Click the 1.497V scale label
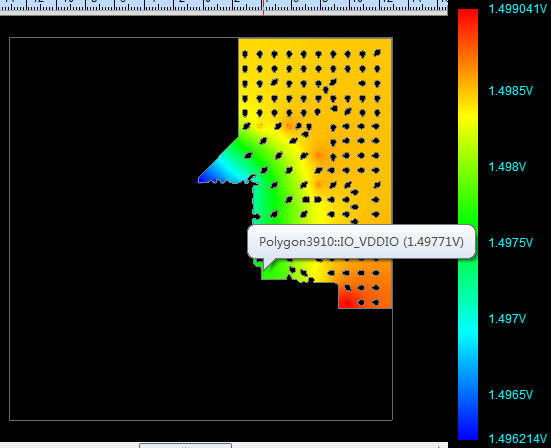The width and height of the screenshot is (551, 448). (x=507, y=319)
